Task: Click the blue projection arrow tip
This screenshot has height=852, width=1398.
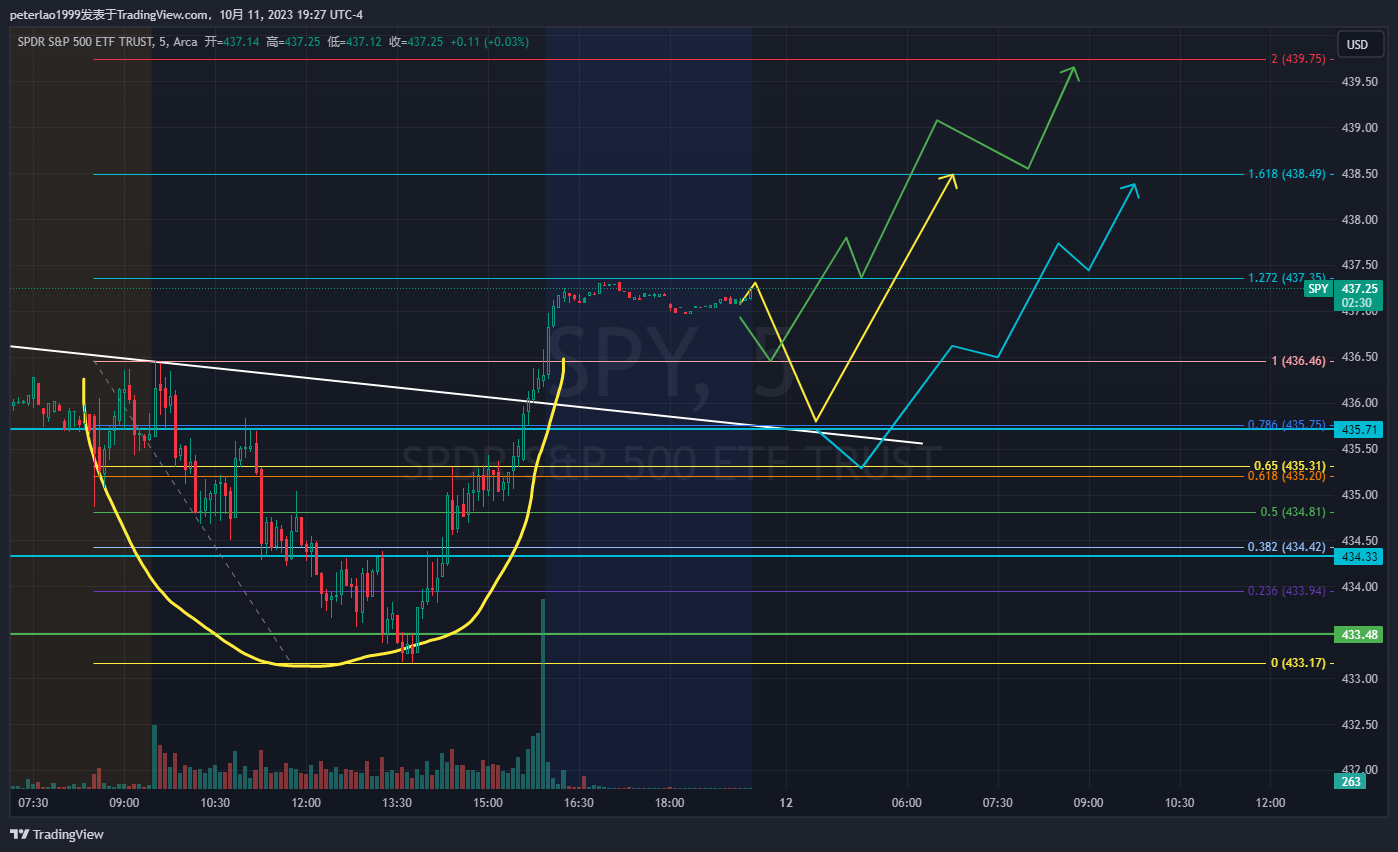Action: [x=1133, y=186]
